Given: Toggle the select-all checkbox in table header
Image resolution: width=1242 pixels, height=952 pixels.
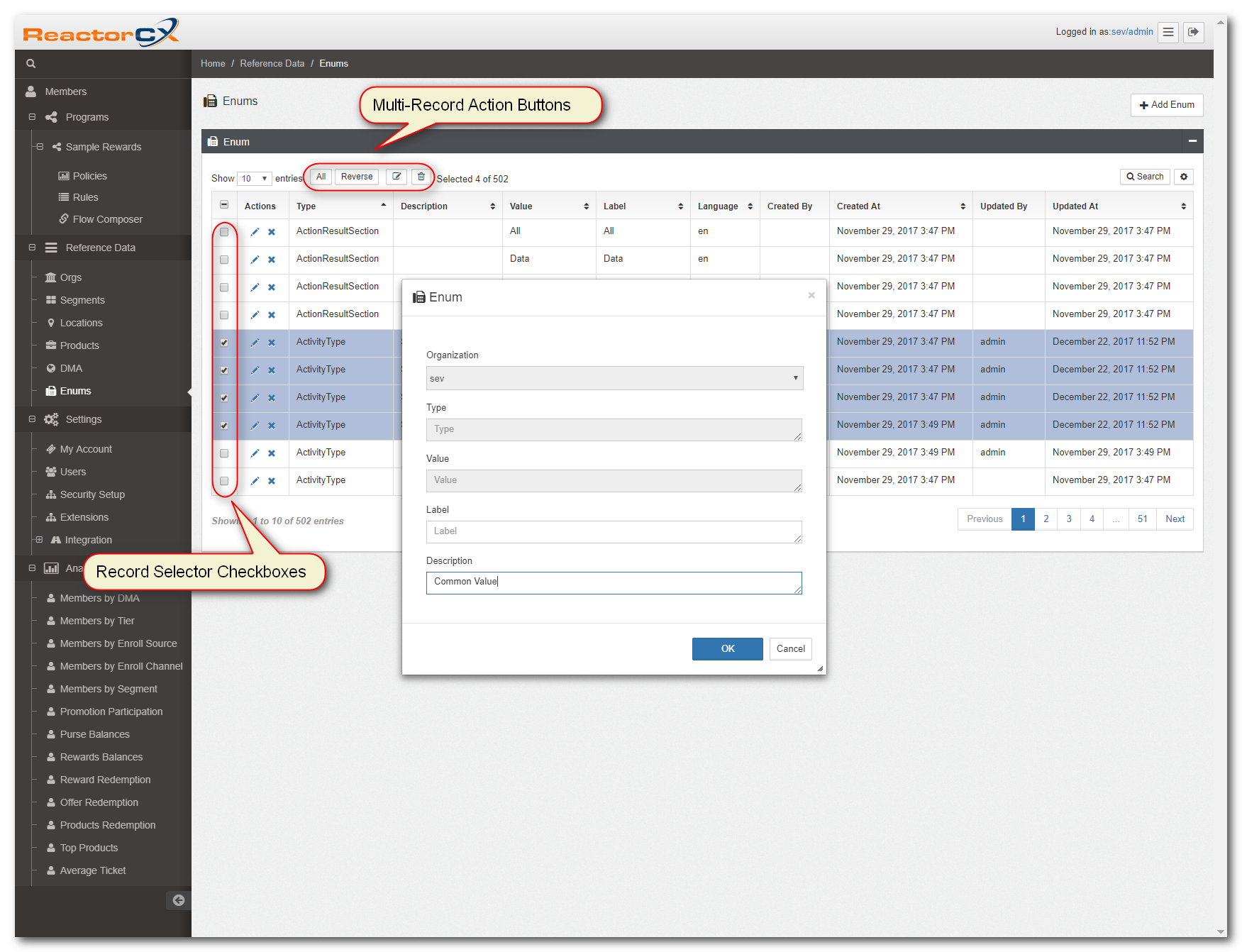Looking at the screenshot, I should 224,205.
